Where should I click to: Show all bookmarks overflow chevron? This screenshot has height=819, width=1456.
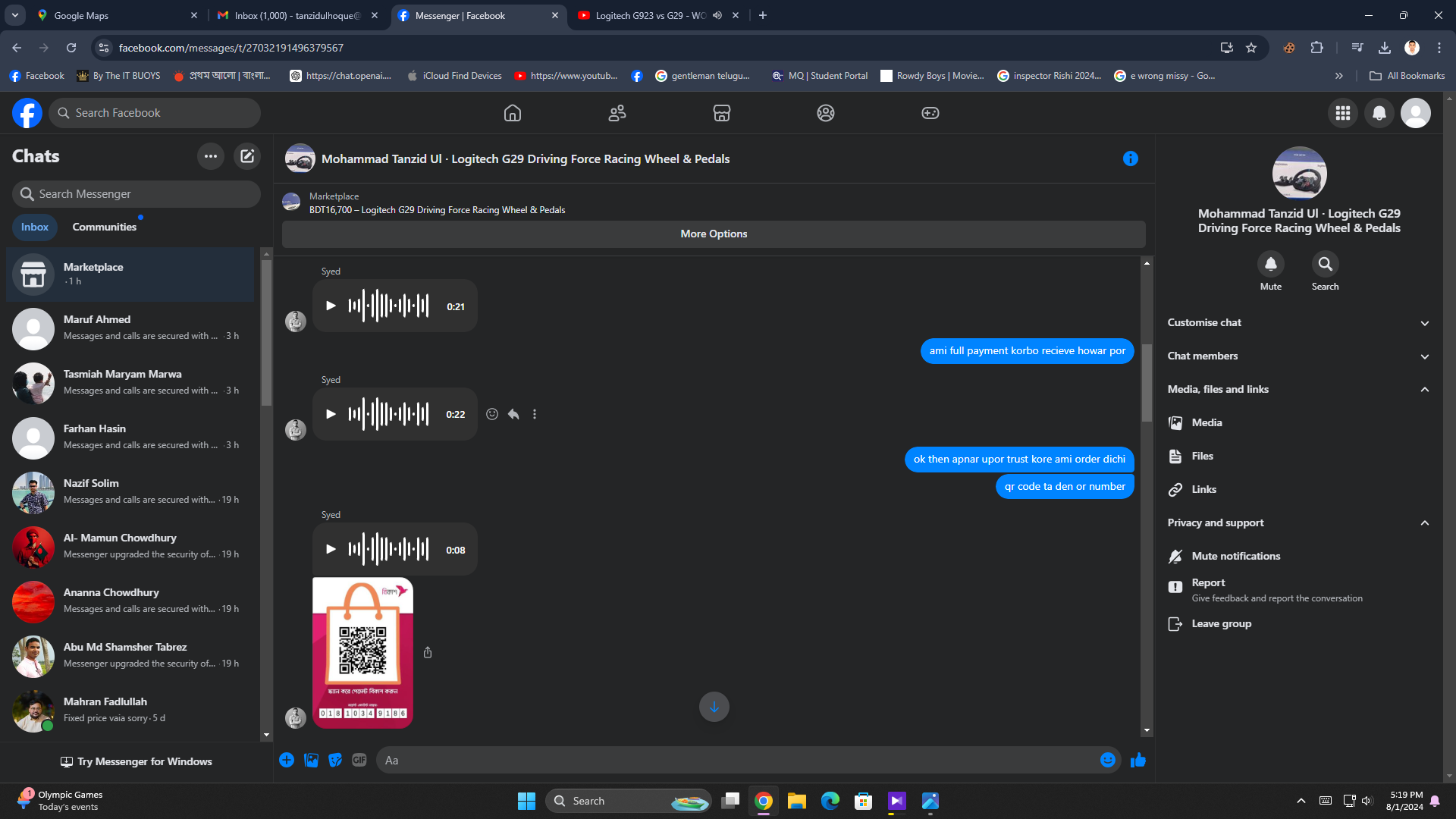pyautogui.click(x=1339, y=76)
